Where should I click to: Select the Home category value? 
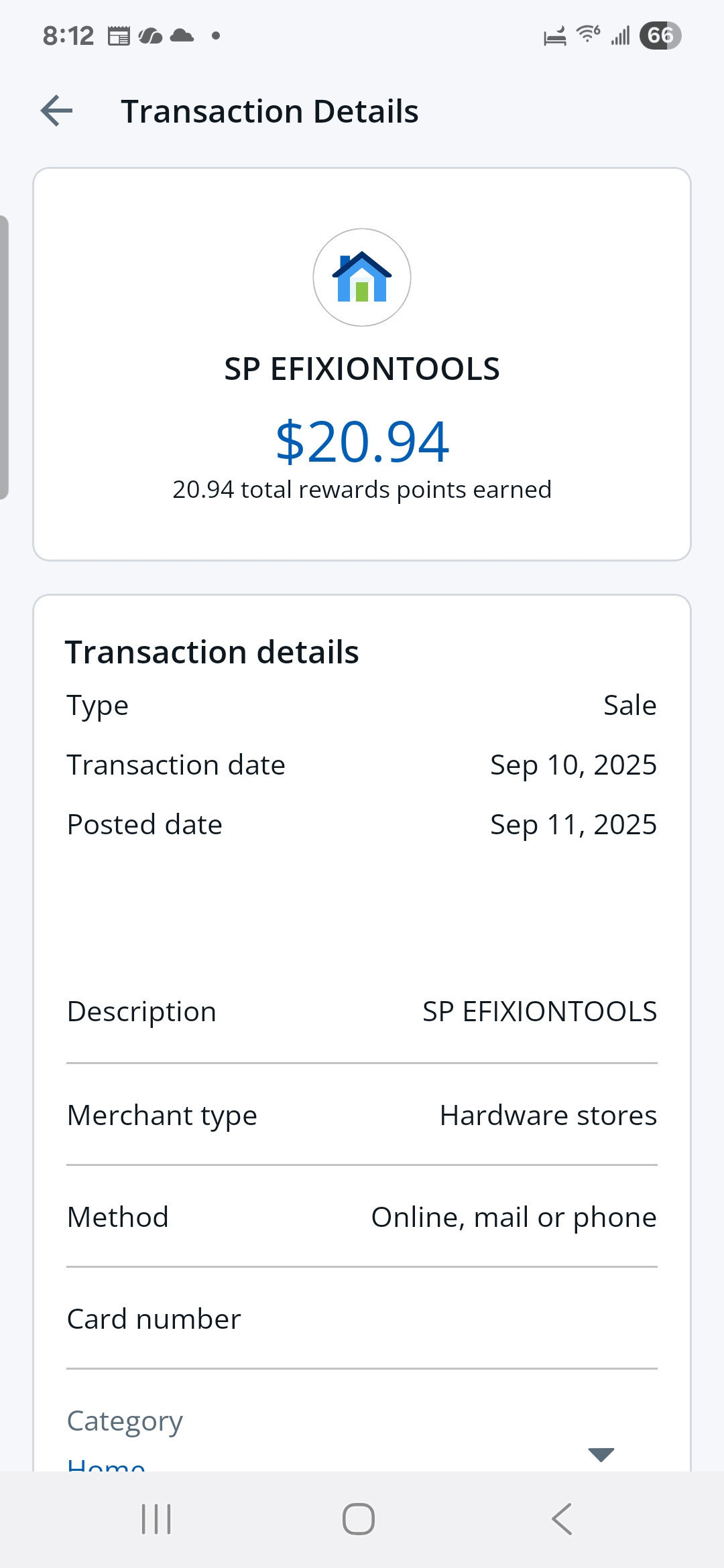[x=107, y=1464]
